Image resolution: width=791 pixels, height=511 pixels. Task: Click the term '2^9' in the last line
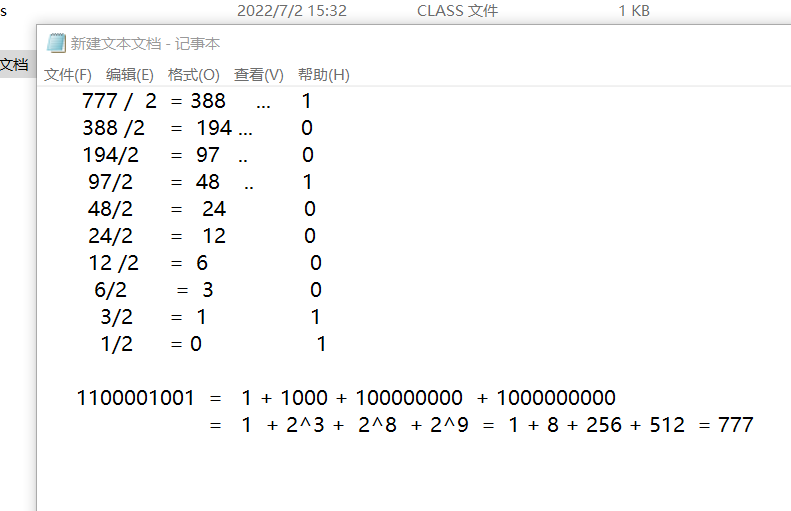coord(449,425)
